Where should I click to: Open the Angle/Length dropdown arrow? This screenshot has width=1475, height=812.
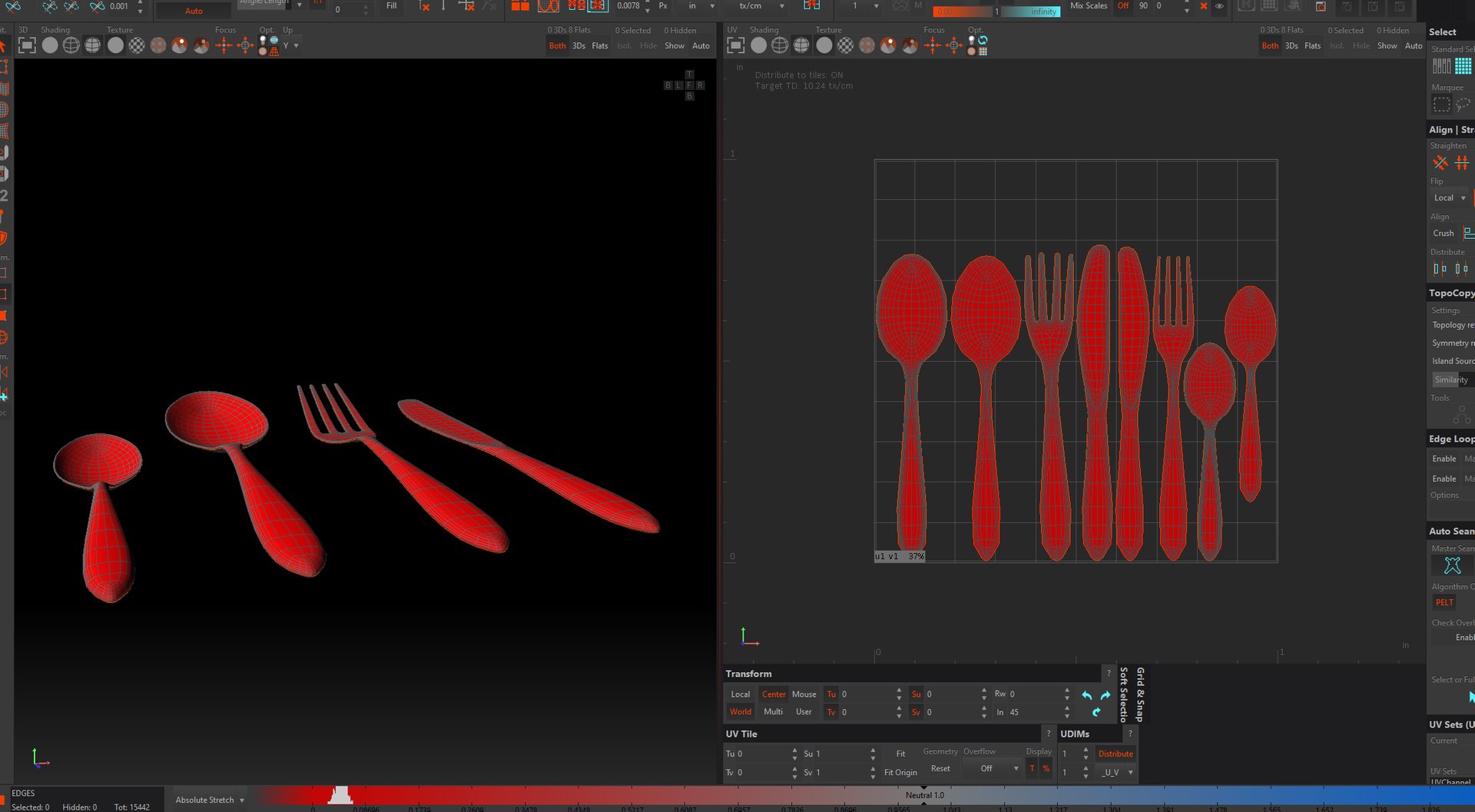(x=299, y=5)
